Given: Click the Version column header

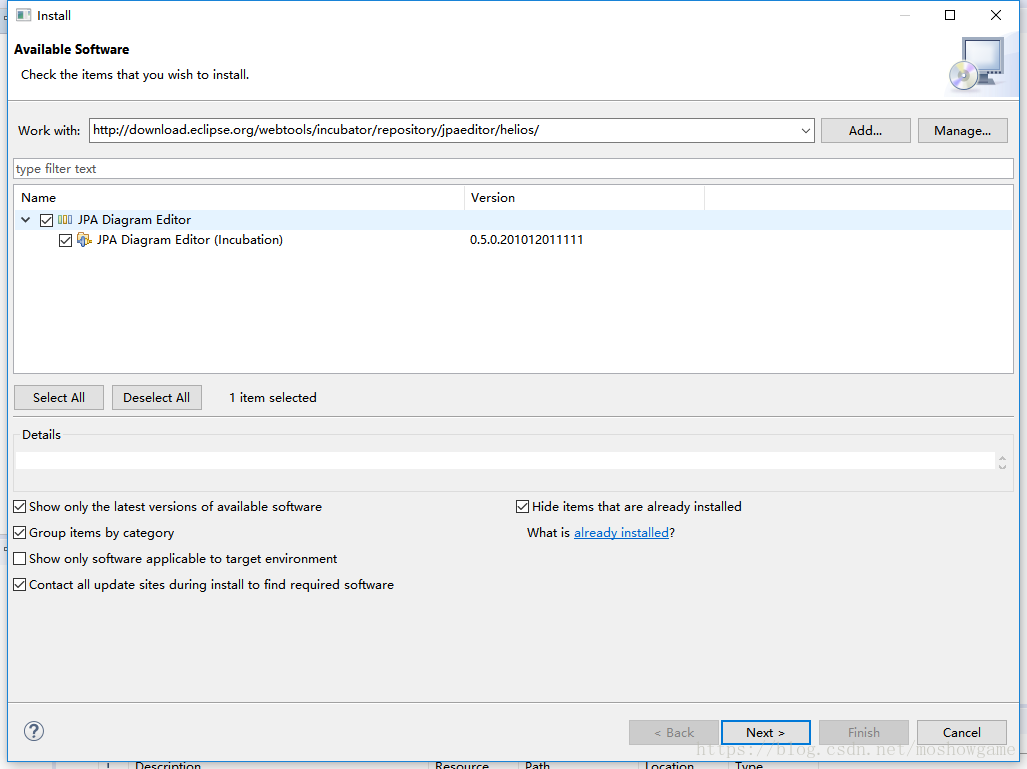Looking at the screenshot, I should pos(584,198).
